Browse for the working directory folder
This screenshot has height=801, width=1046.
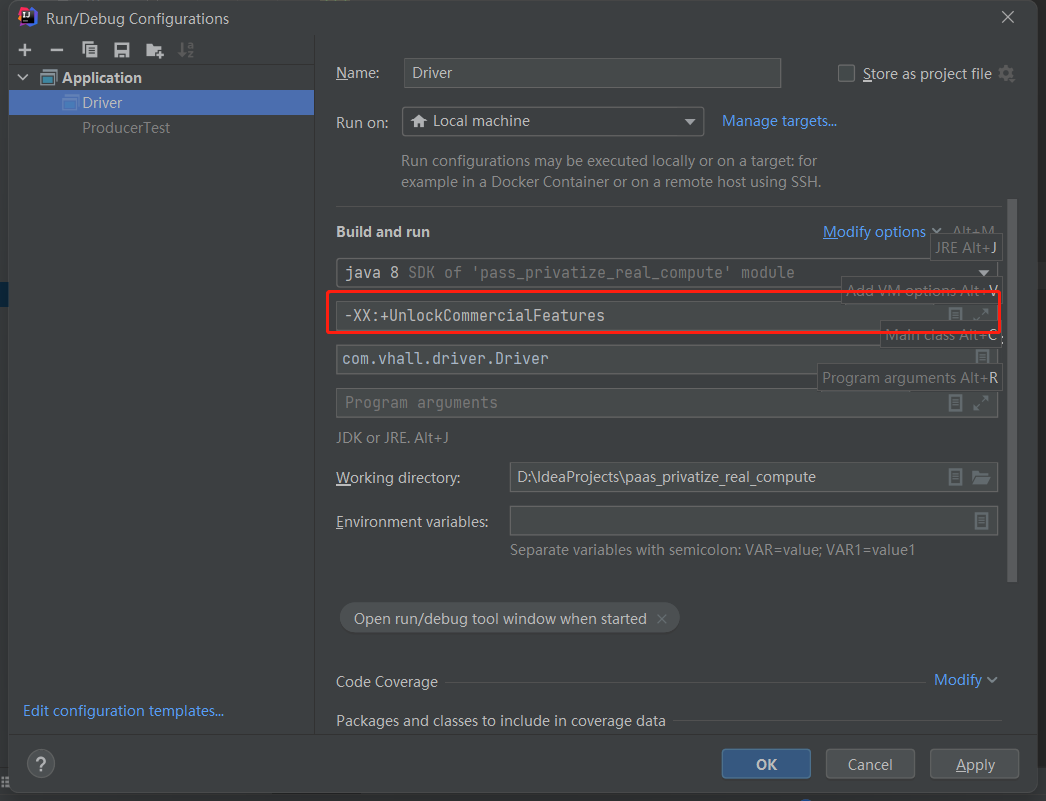point(980,478)
